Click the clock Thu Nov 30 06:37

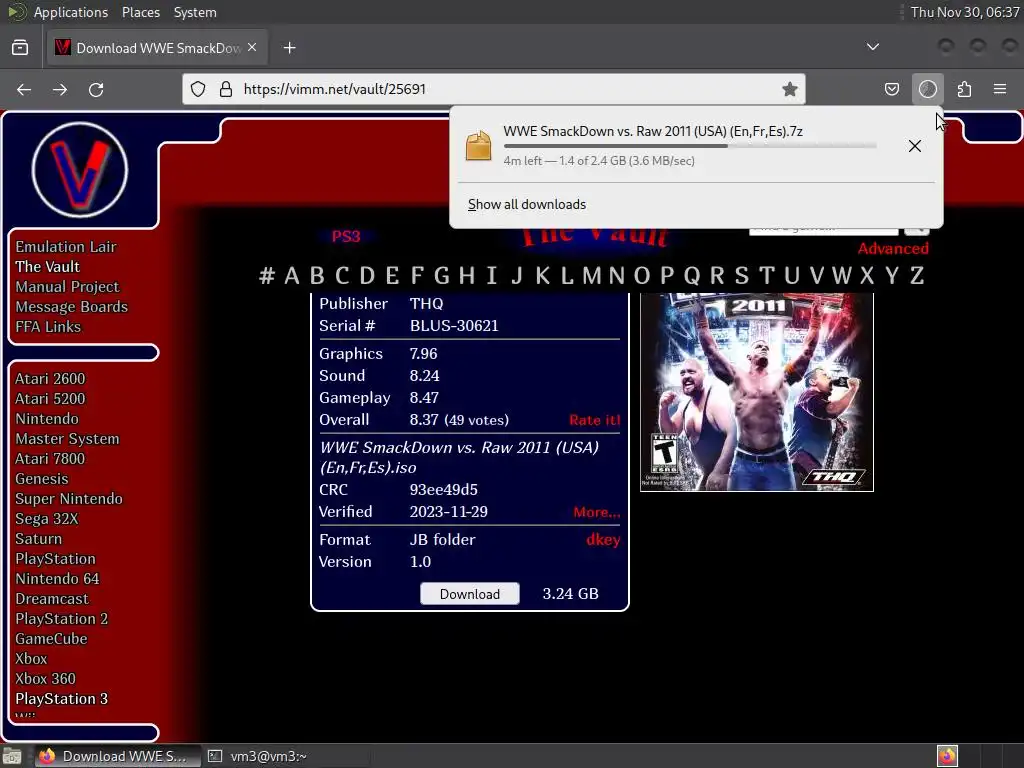965,12
